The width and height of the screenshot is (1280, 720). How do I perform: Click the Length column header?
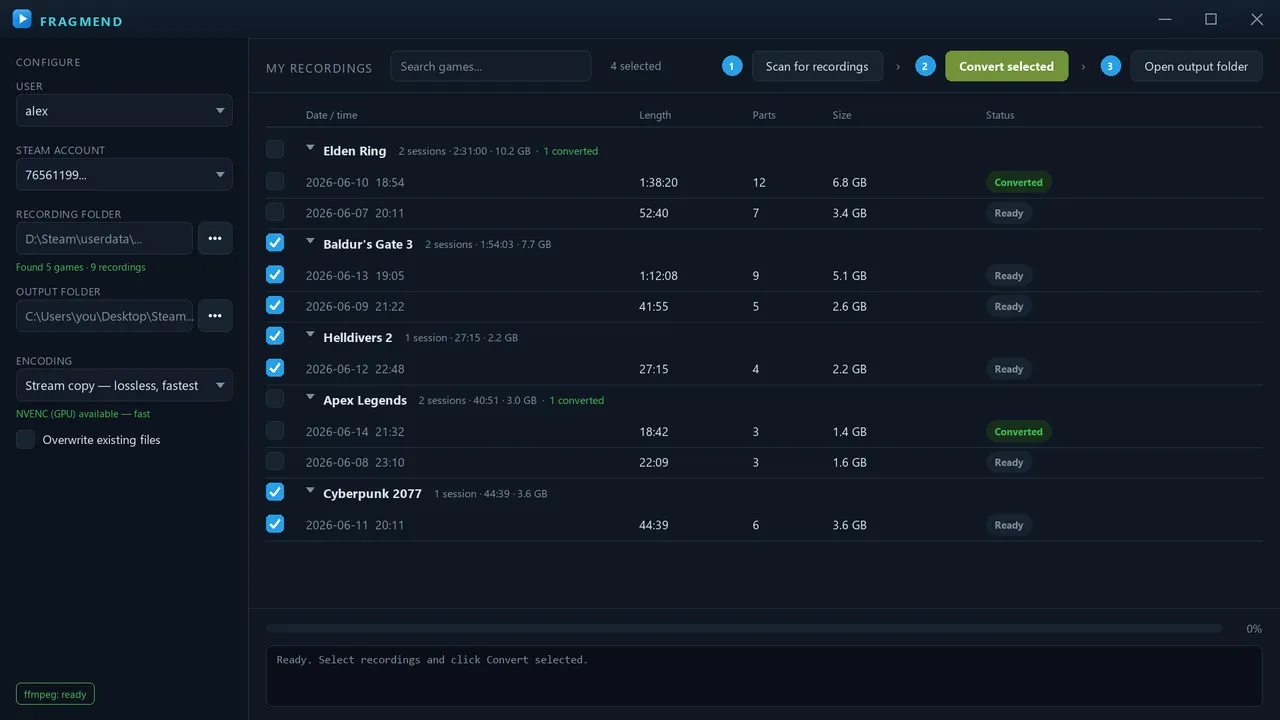[x=655, y=115]
